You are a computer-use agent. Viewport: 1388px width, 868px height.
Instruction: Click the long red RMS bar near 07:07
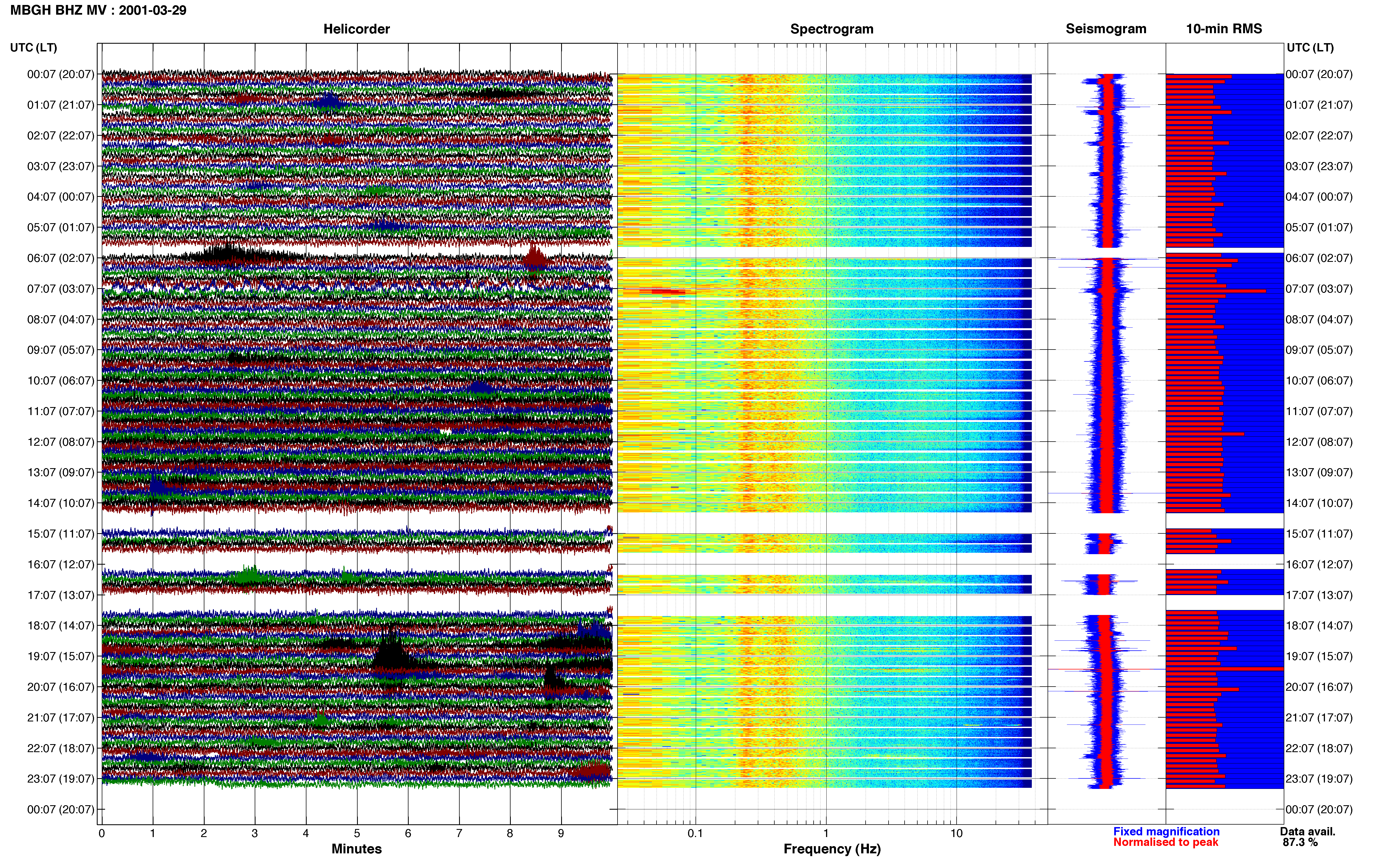click(1216, 291)
